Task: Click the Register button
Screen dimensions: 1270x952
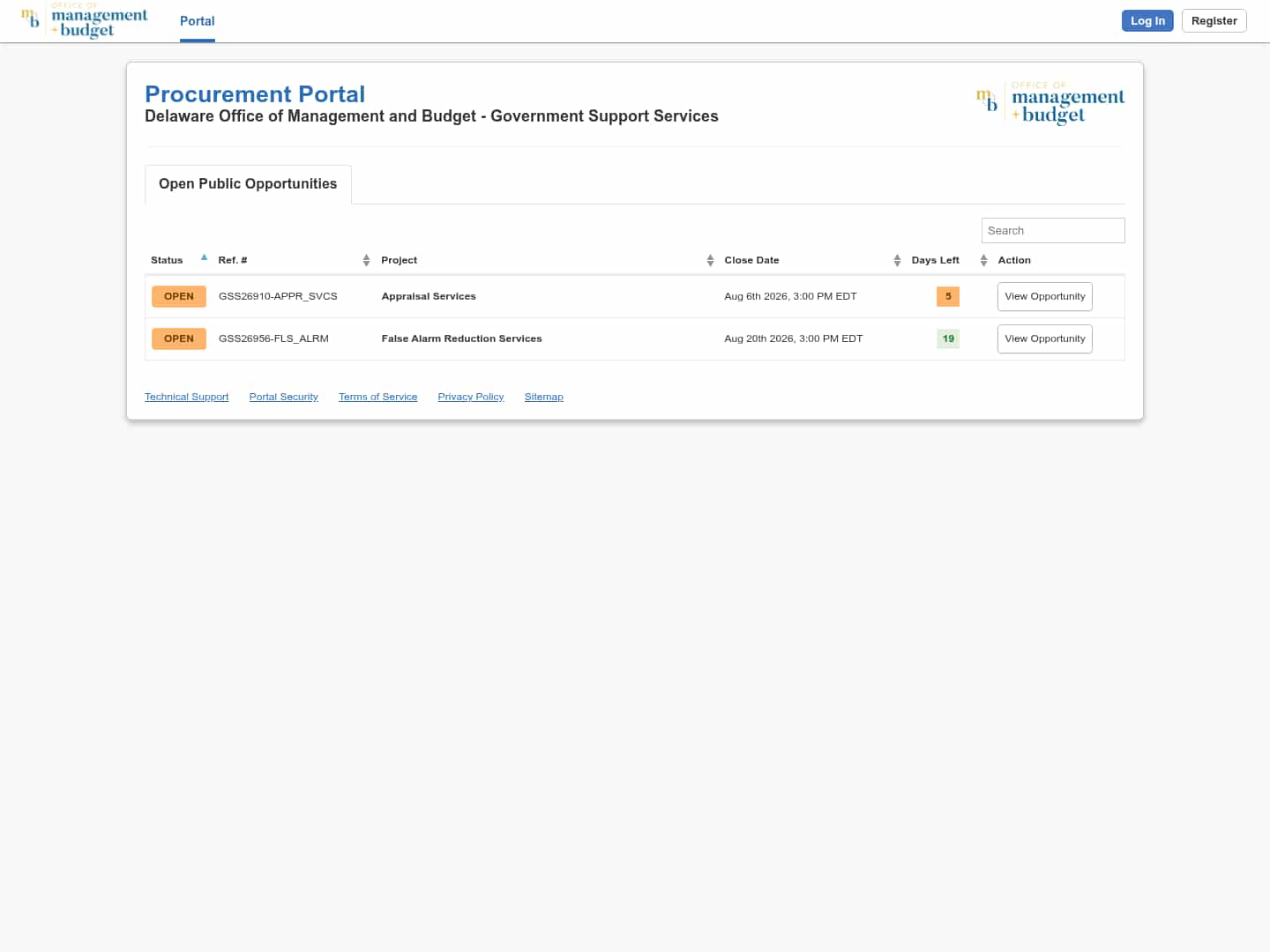Action: (x=1214, y=21)
